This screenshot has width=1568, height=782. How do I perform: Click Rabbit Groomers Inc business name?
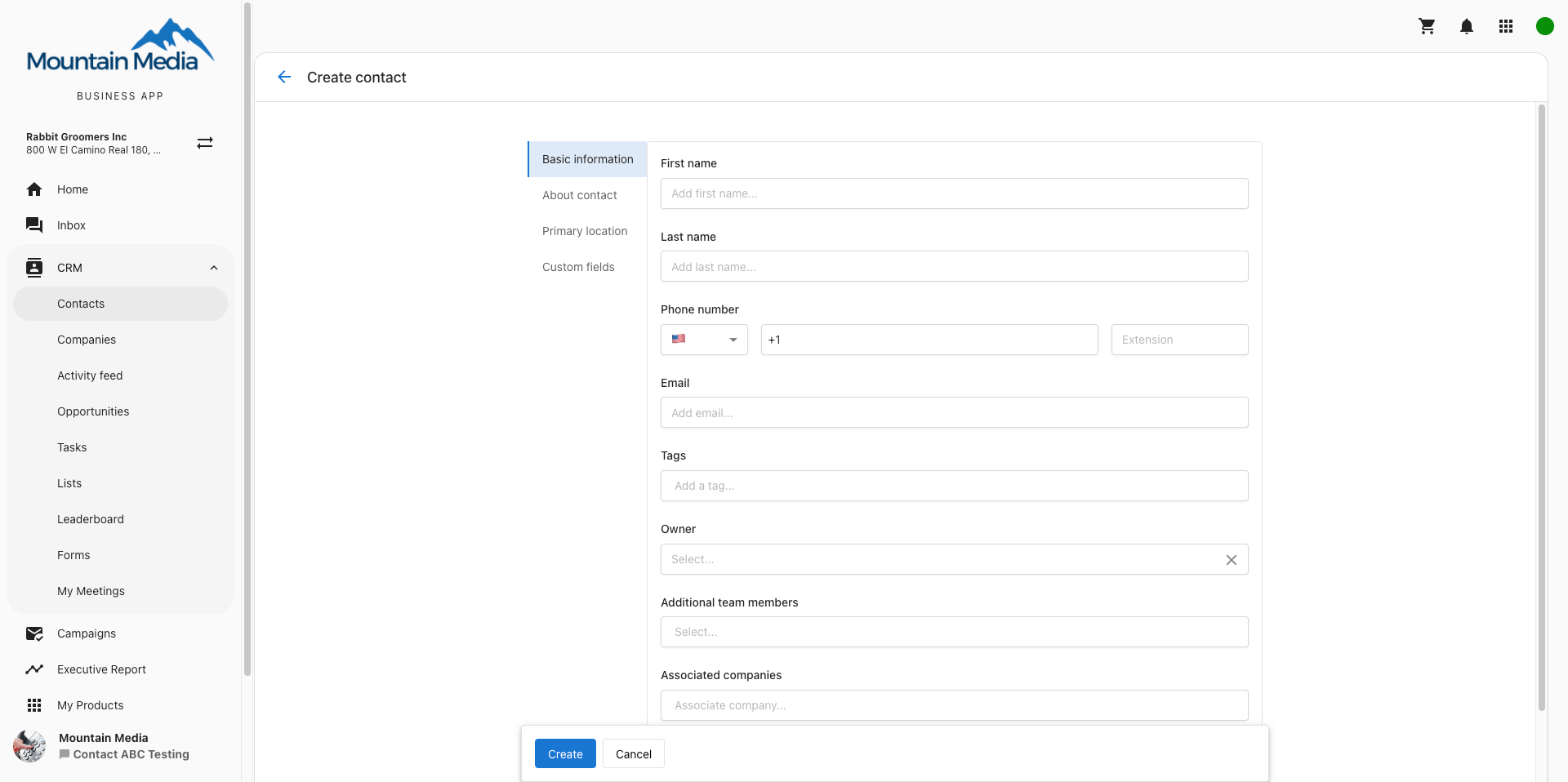coord(76,136)
